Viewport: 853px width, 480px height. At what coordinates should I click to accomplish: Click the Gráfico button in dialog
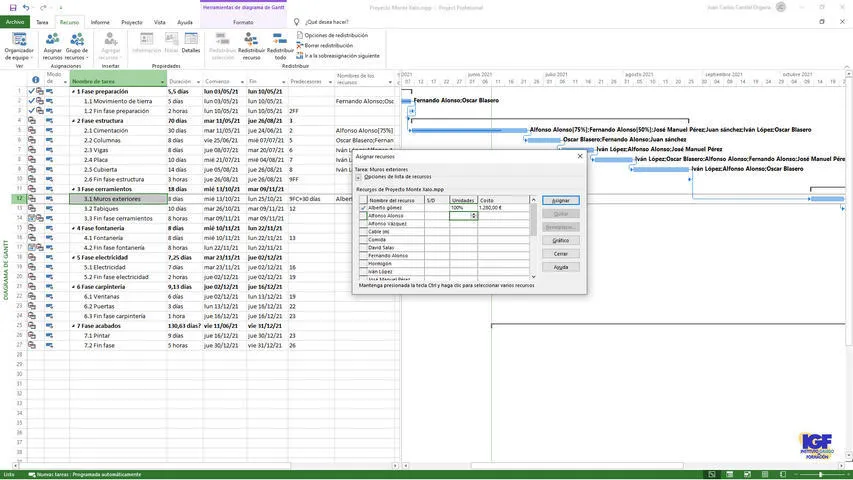pos(561,241)
